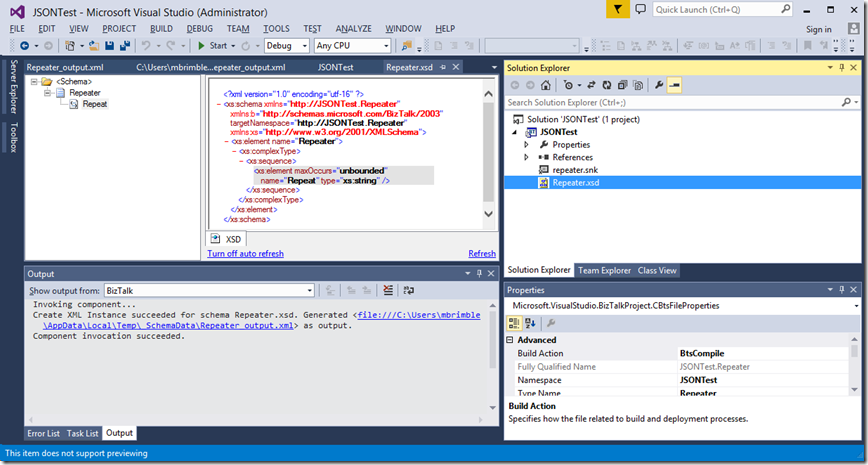Click the Home icon in Solution Explorer

coord(545,85)
